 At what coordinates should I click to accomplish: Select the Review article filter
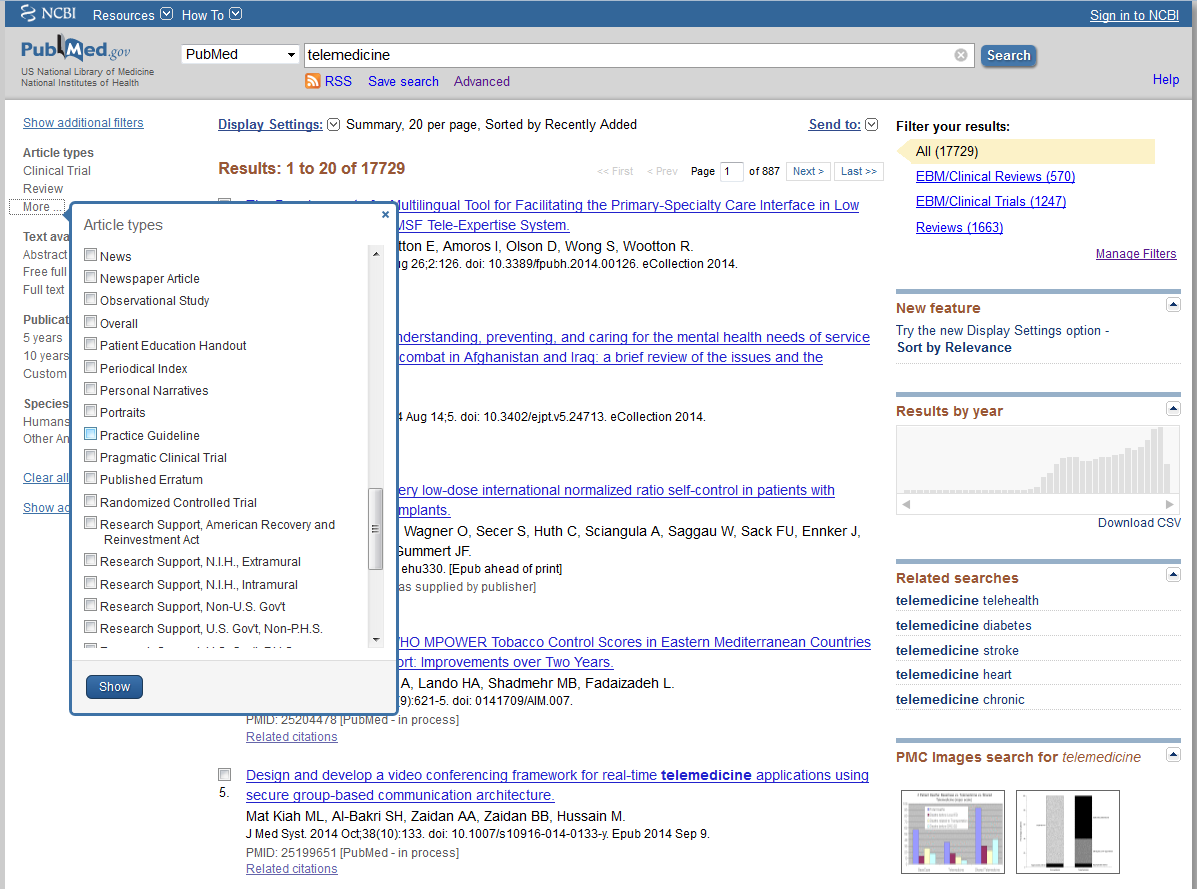point(43,188)
